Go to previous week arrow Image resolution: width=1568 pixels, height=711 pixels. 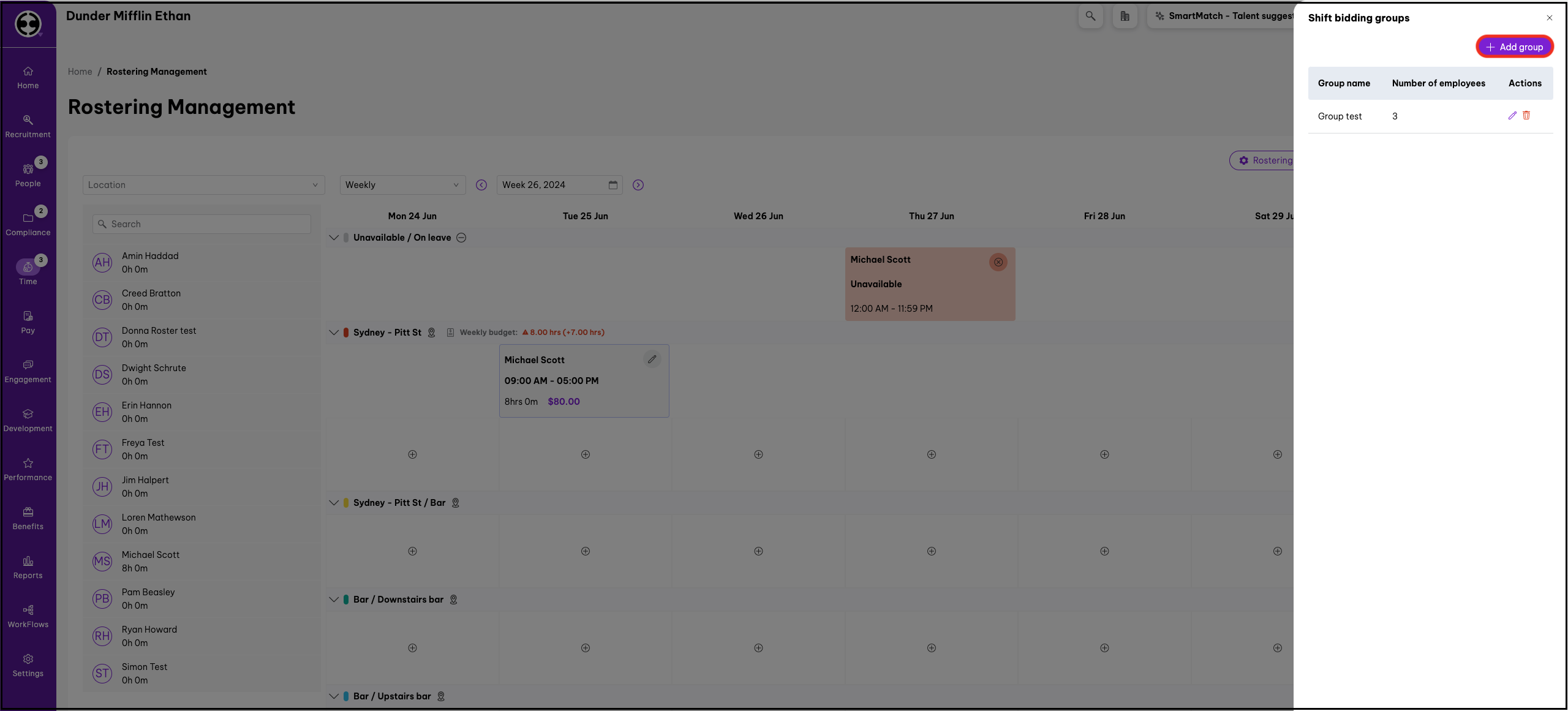point(481,185)
